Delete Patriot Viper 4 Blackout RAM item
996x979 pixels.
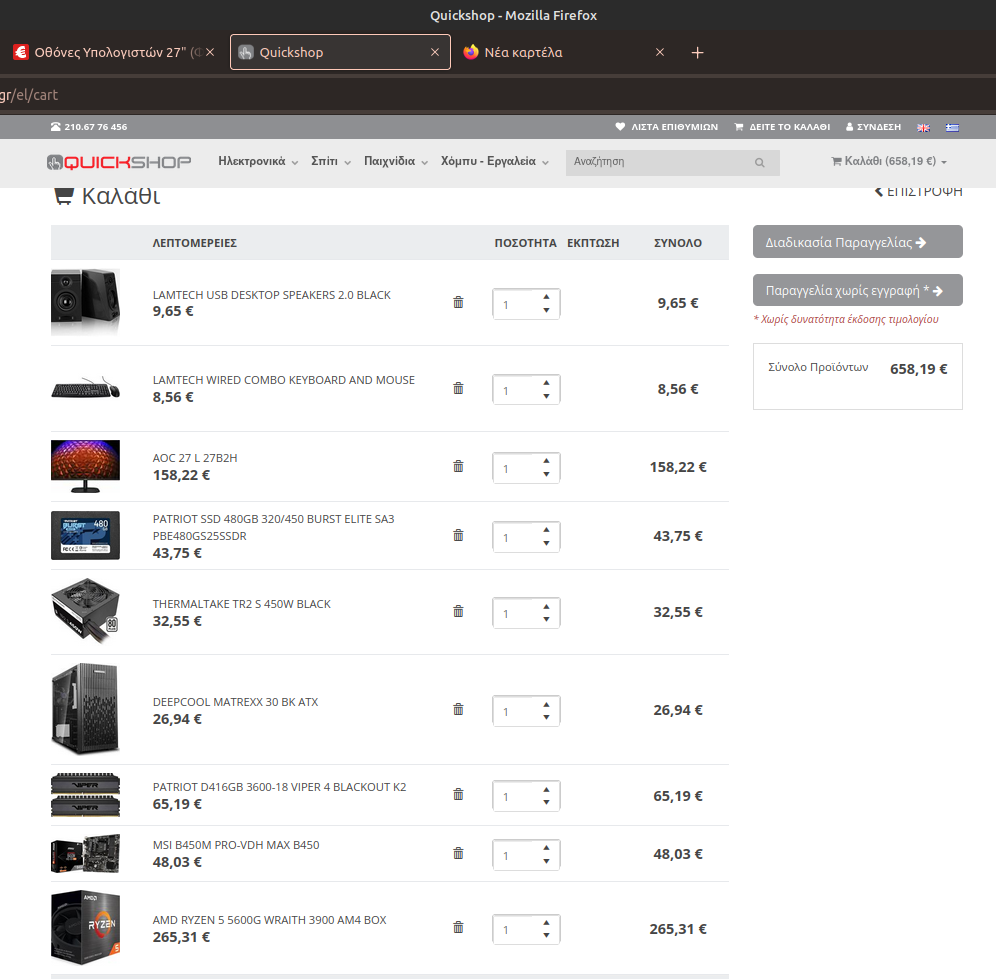click(x=458, y=794)
